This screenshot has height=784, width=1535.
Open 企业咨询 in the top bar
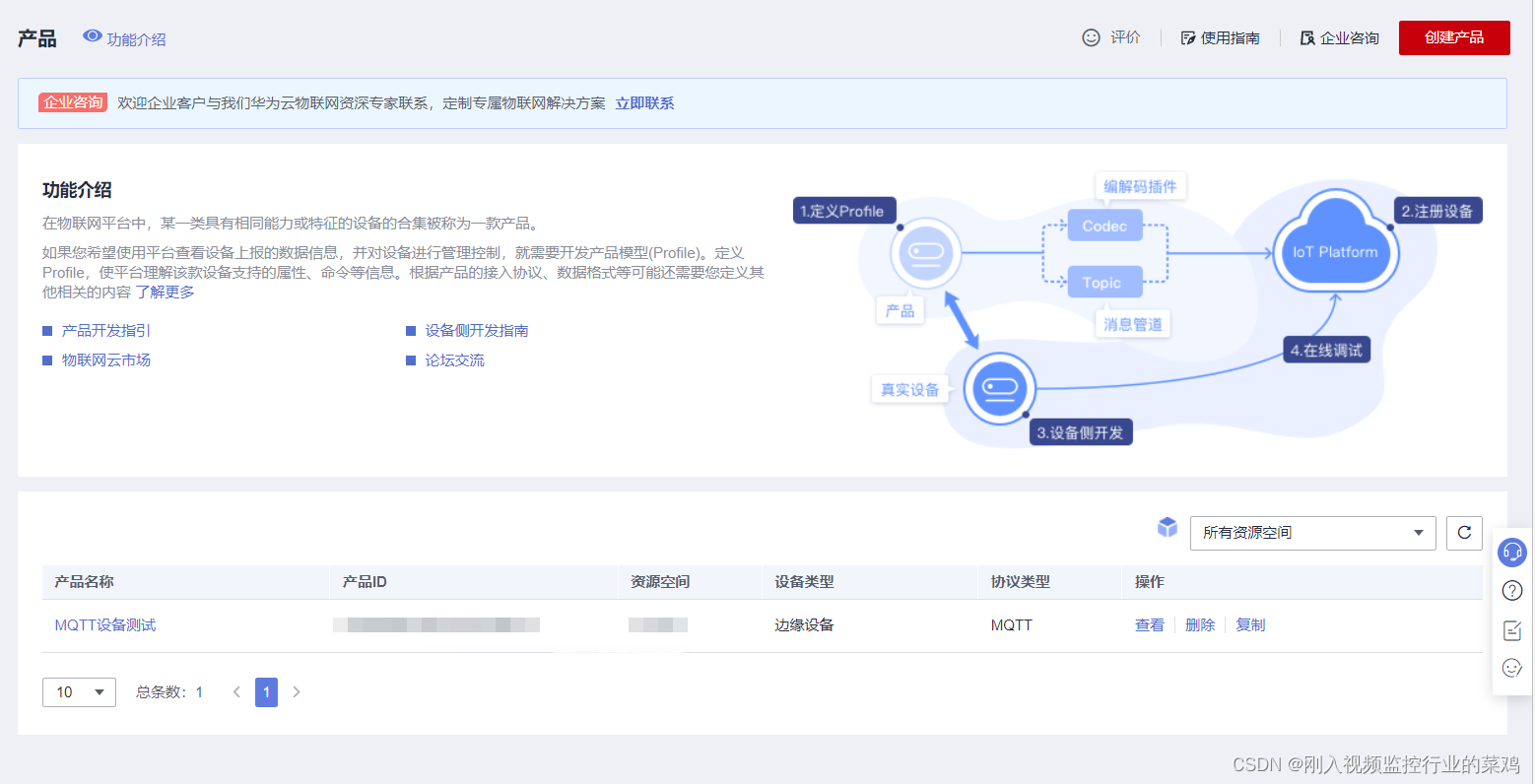1349,37
